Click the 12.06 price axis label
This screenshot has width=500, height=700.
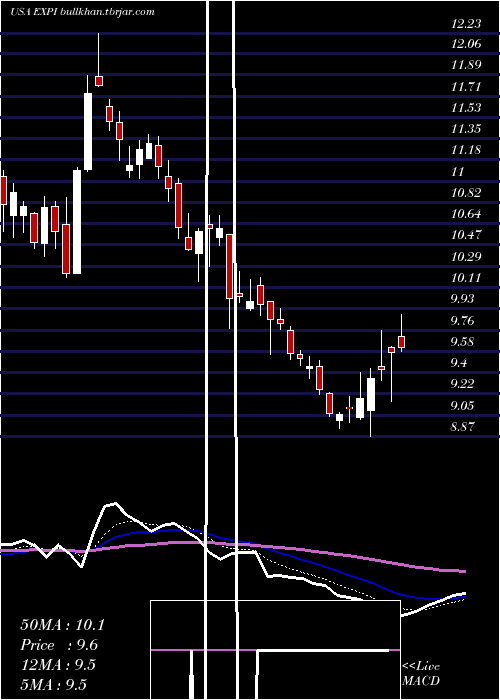(x=466, y=44)
